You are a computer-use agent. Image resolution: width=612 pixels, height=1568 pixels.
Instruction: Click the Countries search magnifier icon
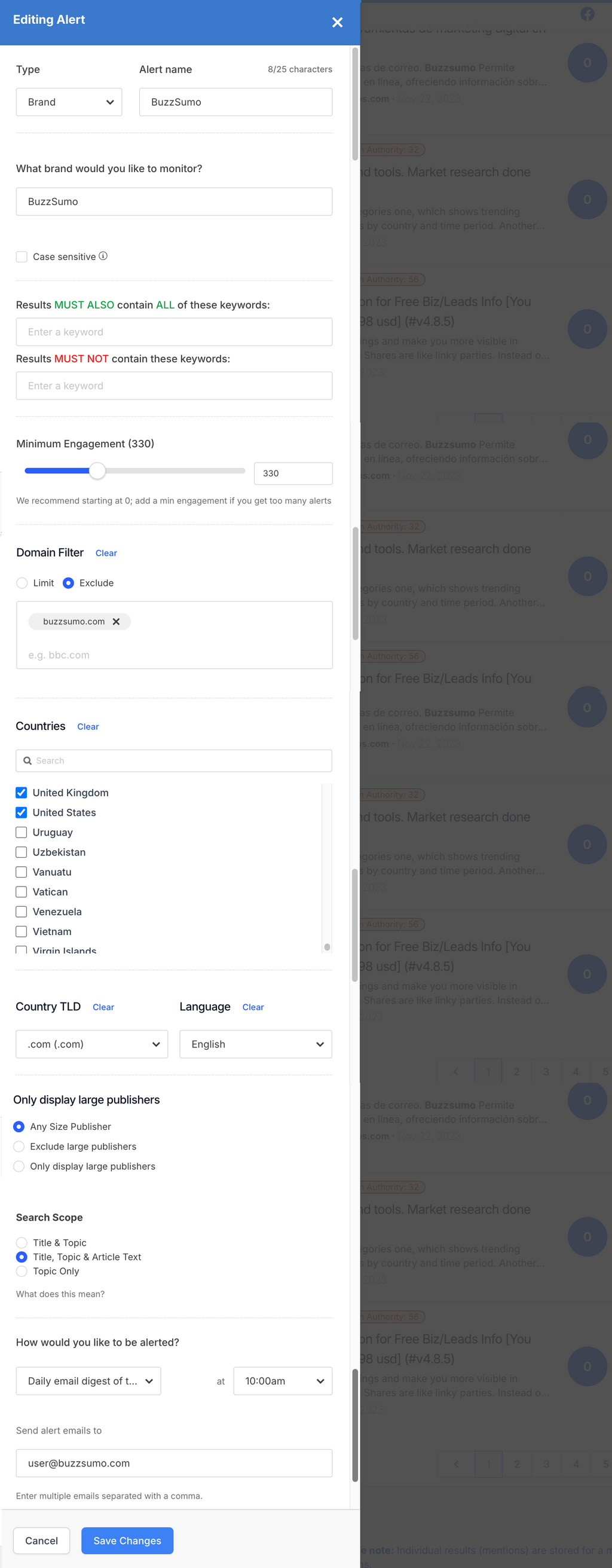pos(27,760)
